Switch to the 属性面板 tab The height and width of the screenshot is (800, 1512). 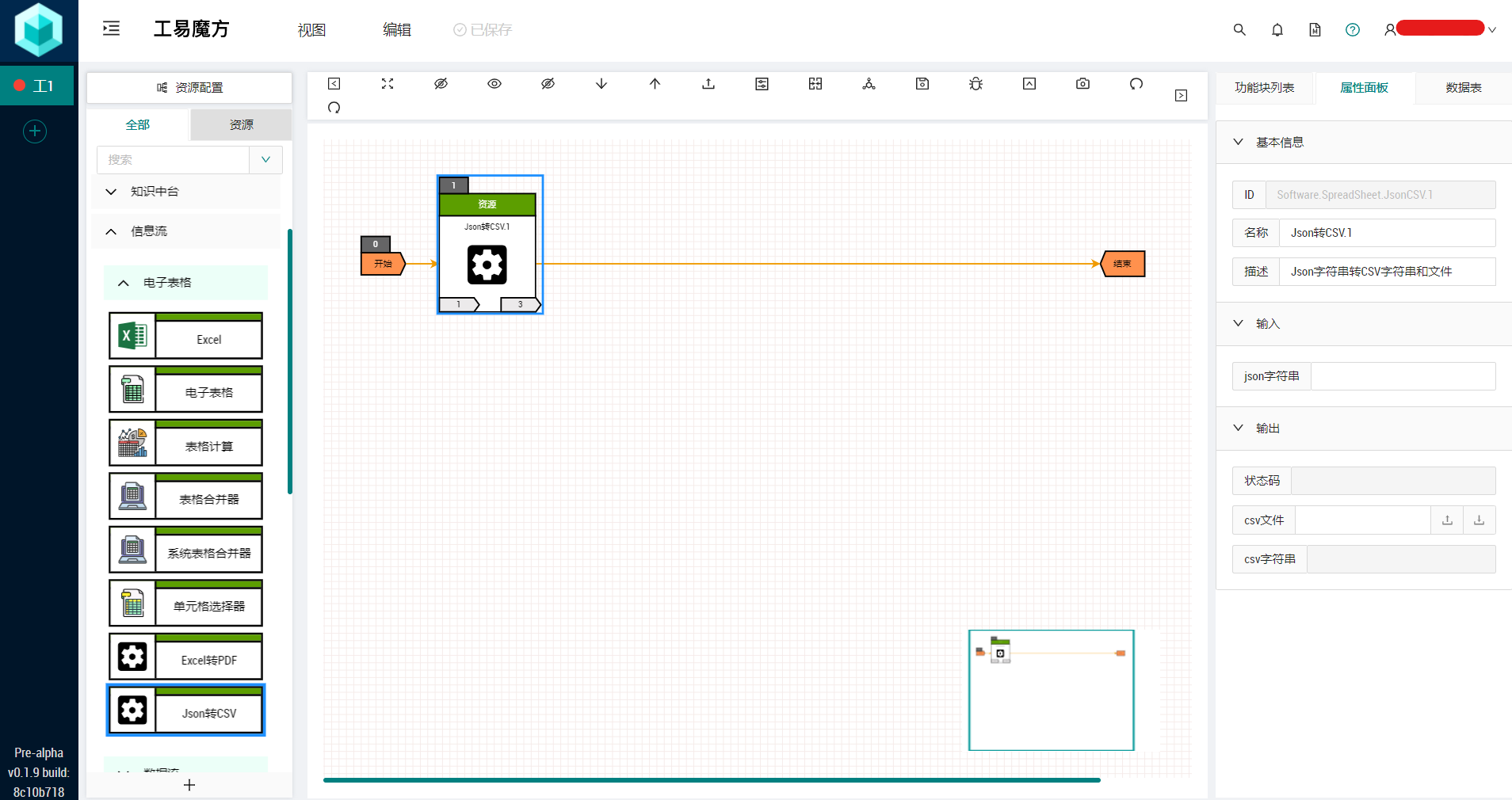click(1365, 88)
